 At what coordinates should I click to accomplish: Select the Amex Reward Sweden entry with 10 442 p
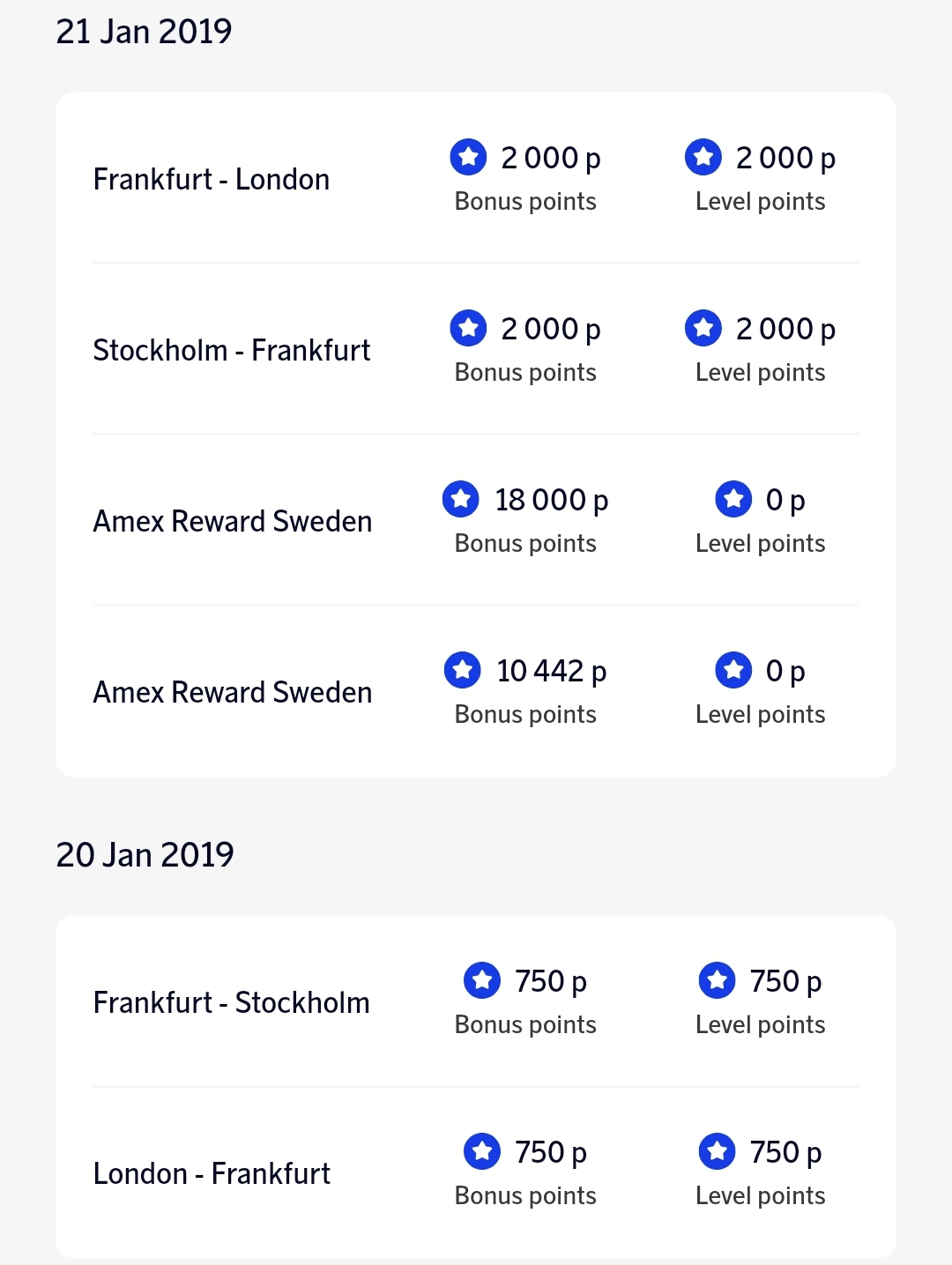point(233,693)
